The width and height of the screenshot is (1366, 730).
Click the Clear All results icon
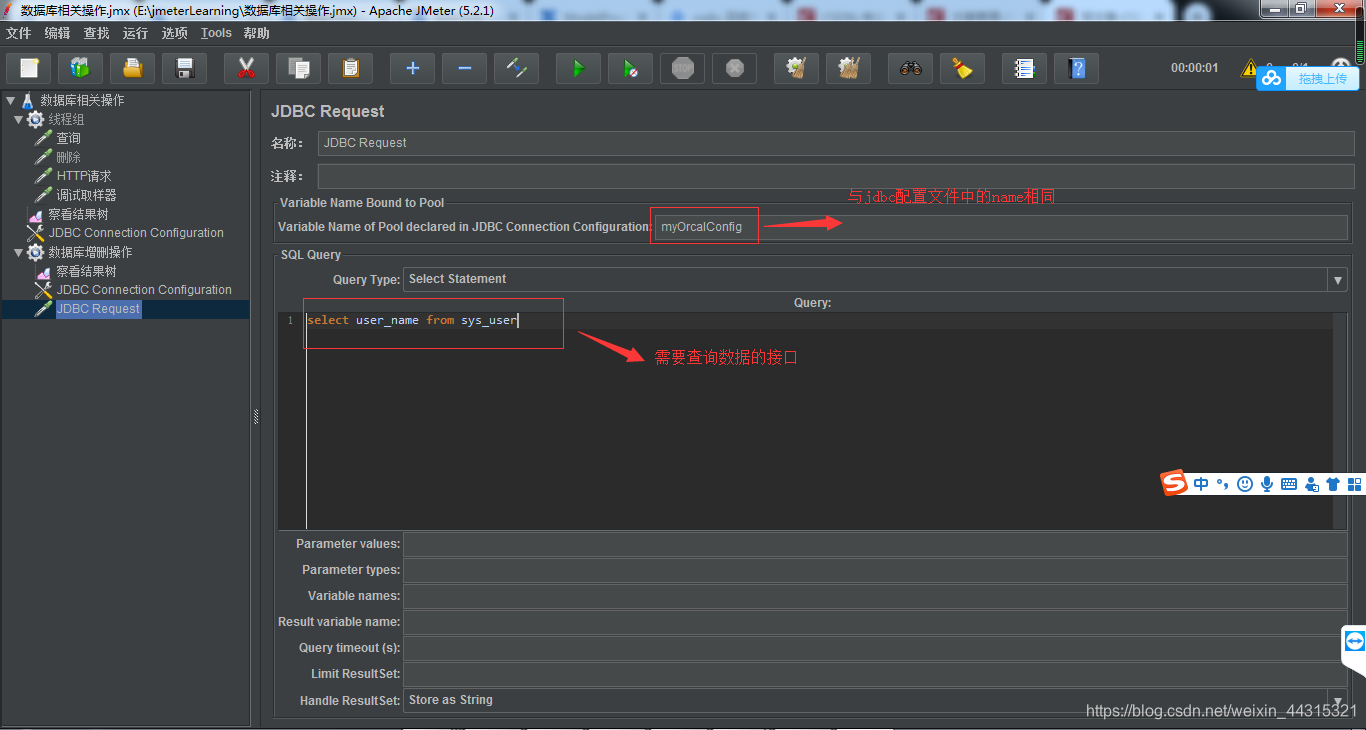(x=848, y=68)
